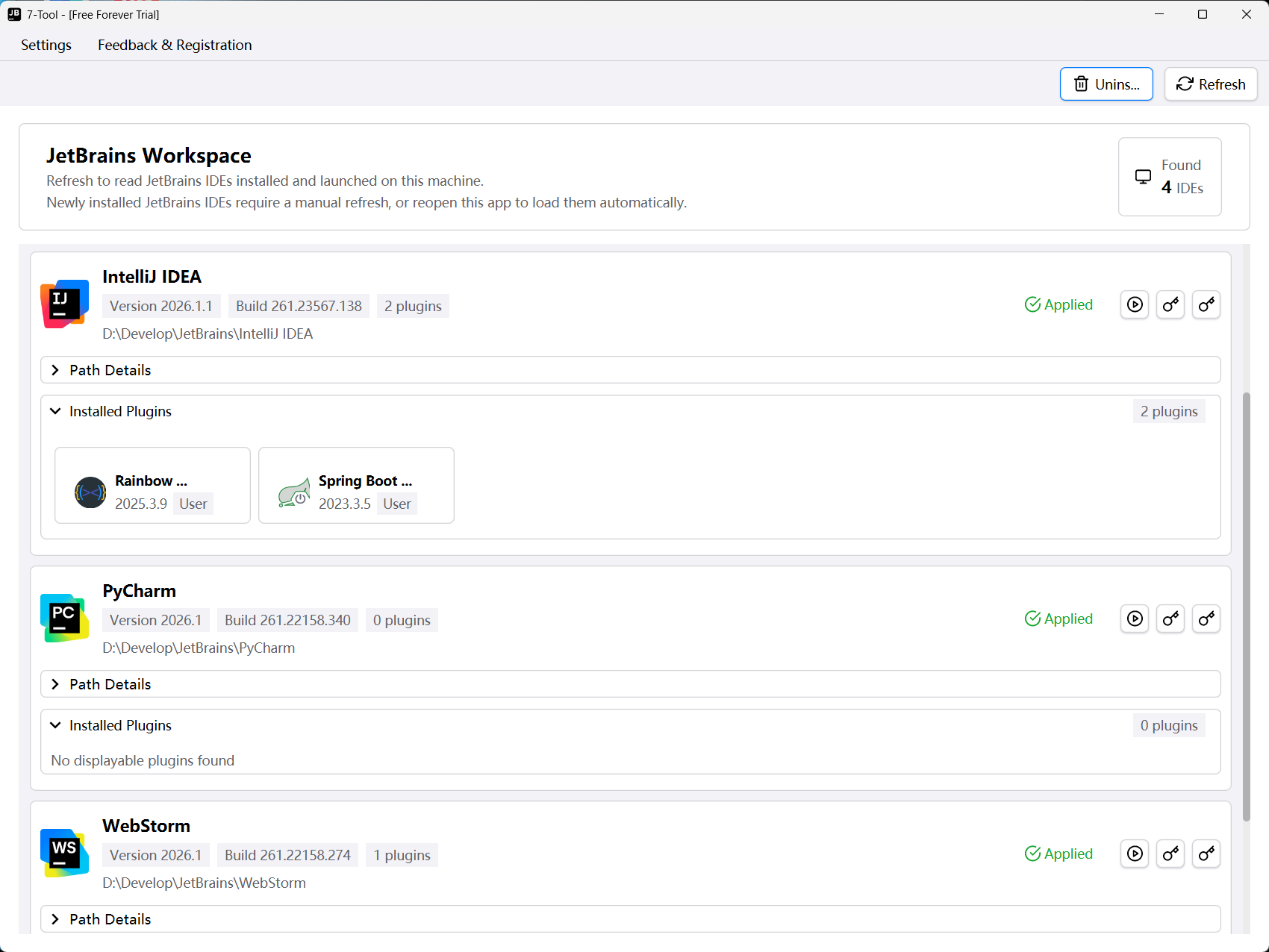Click the "JetBrains Workspace" heading
1269x952 pixels.
pos(149,155)
